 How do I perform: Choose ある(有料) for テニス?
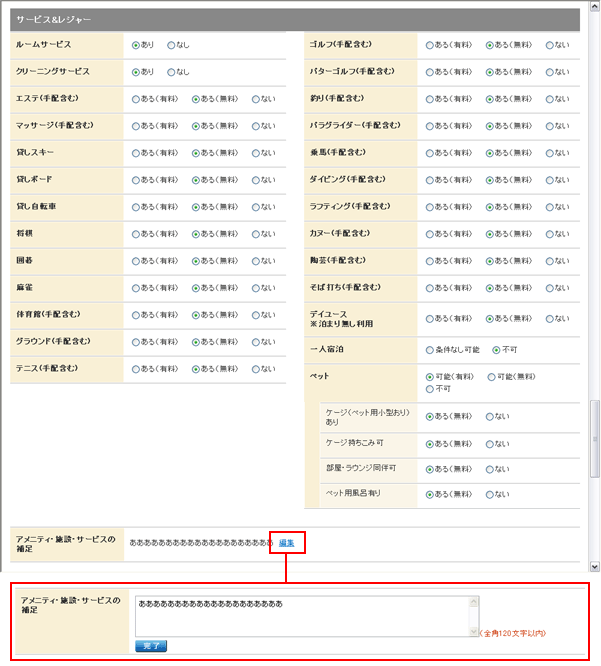point(136,369)
